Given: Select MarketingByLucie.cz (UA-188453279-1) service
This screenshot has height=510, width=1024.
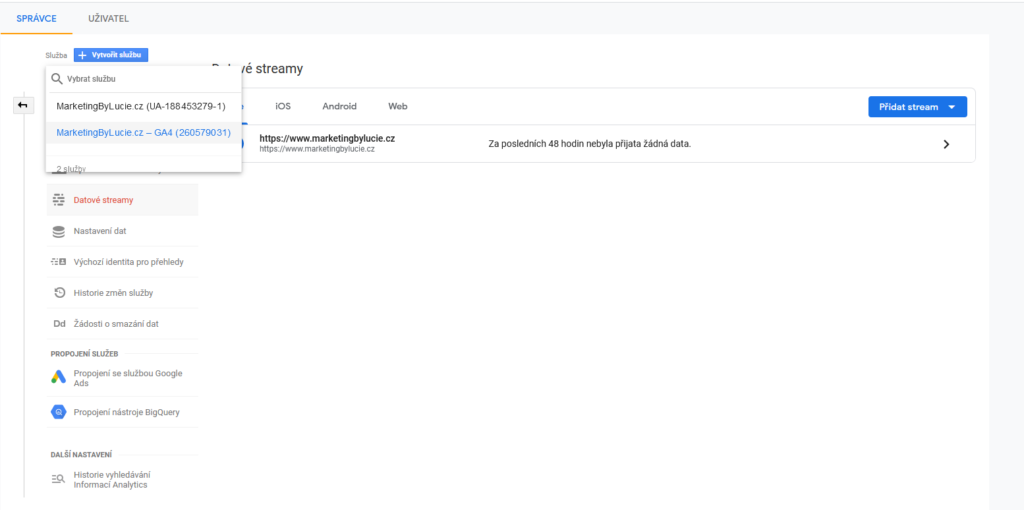Looking at the screenshot, I should (x=144, y=106).
